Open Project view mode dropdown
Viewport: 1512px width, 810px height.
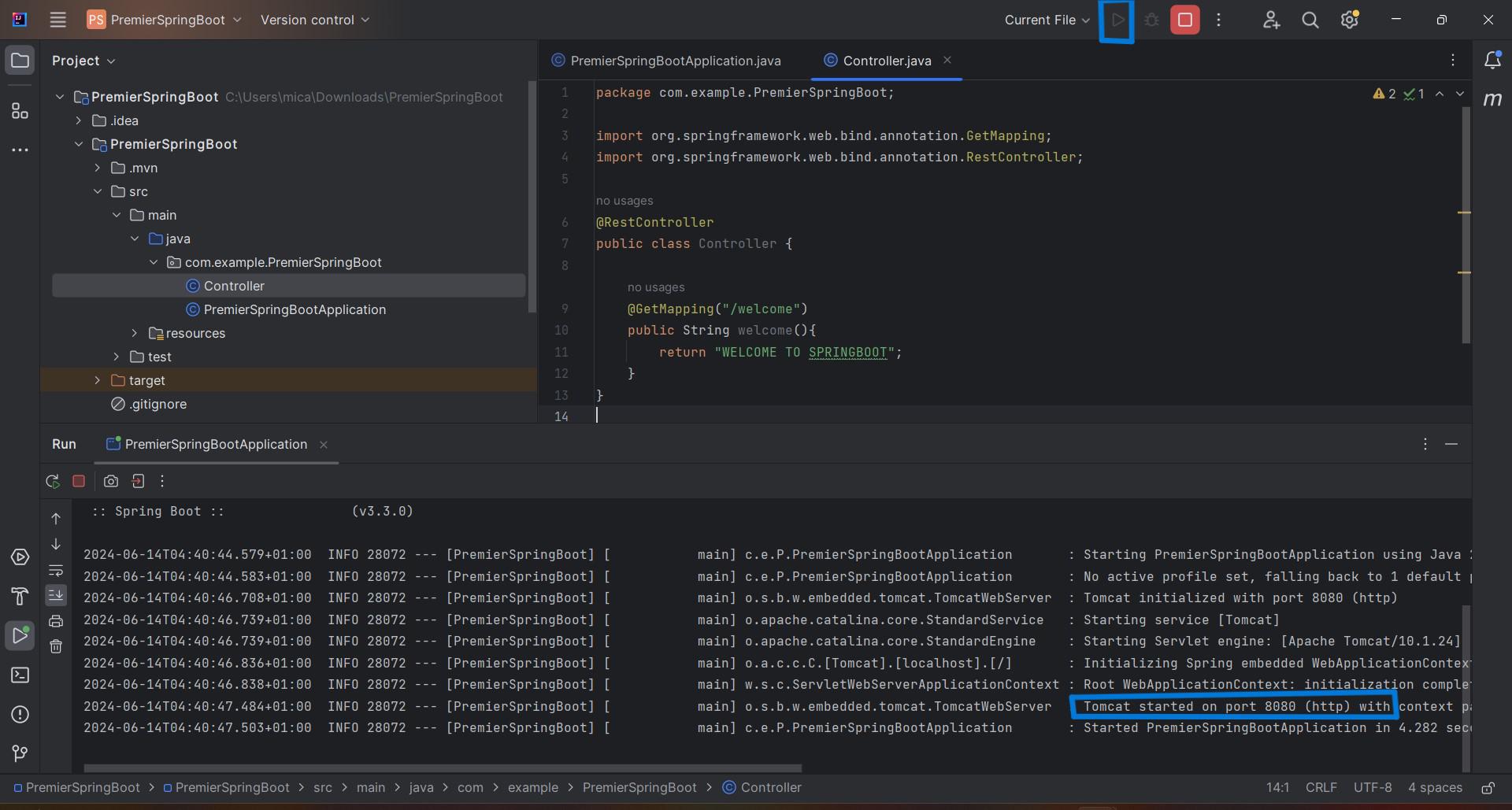click(x=83, y=61)
